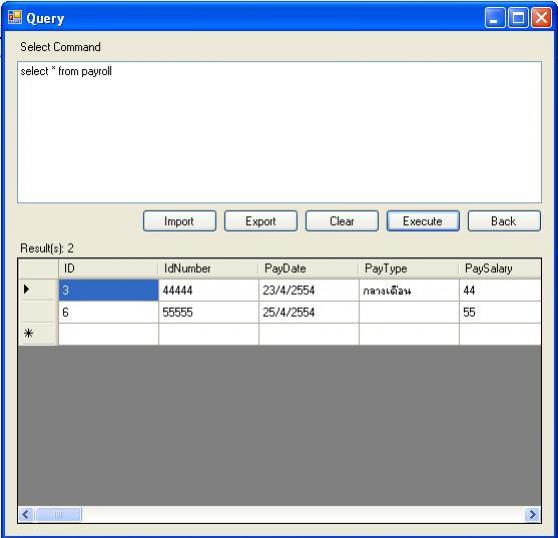Click the Query app icon in title bar

coord(15,17)
